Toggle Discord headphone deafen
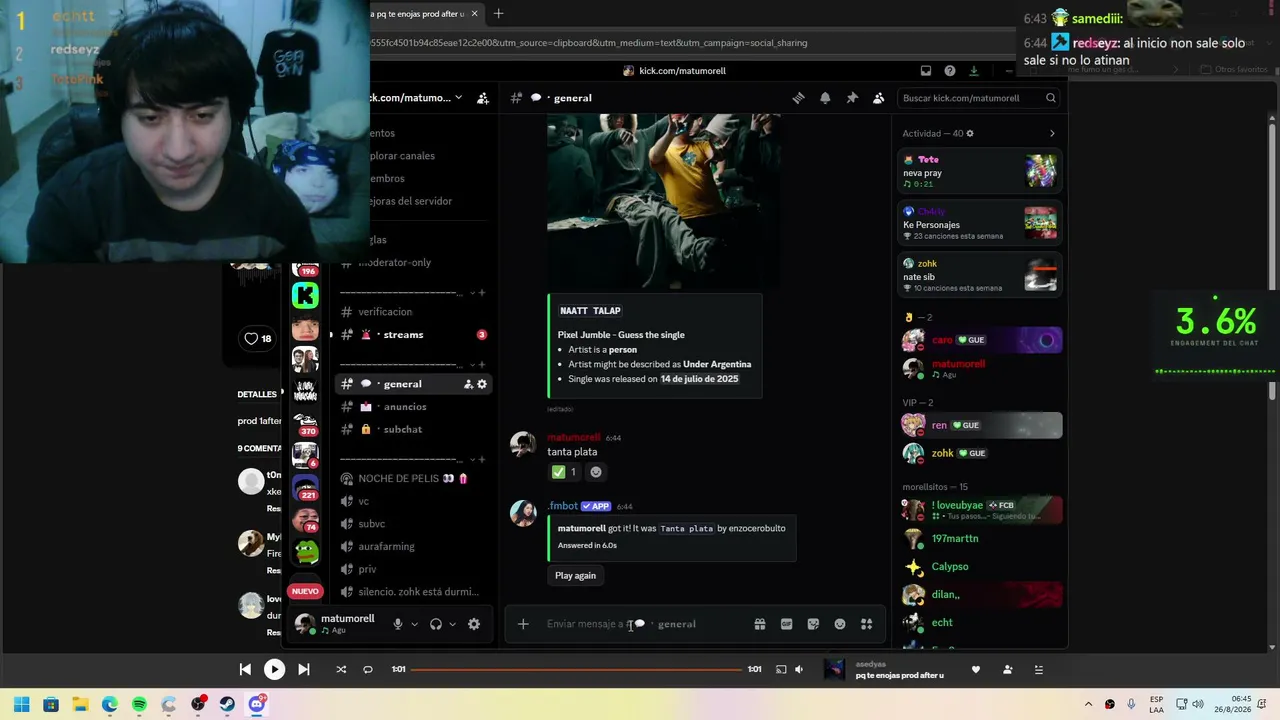This screenshot has width=1280, height=720. pyautogui.click(x=436, y=624)
